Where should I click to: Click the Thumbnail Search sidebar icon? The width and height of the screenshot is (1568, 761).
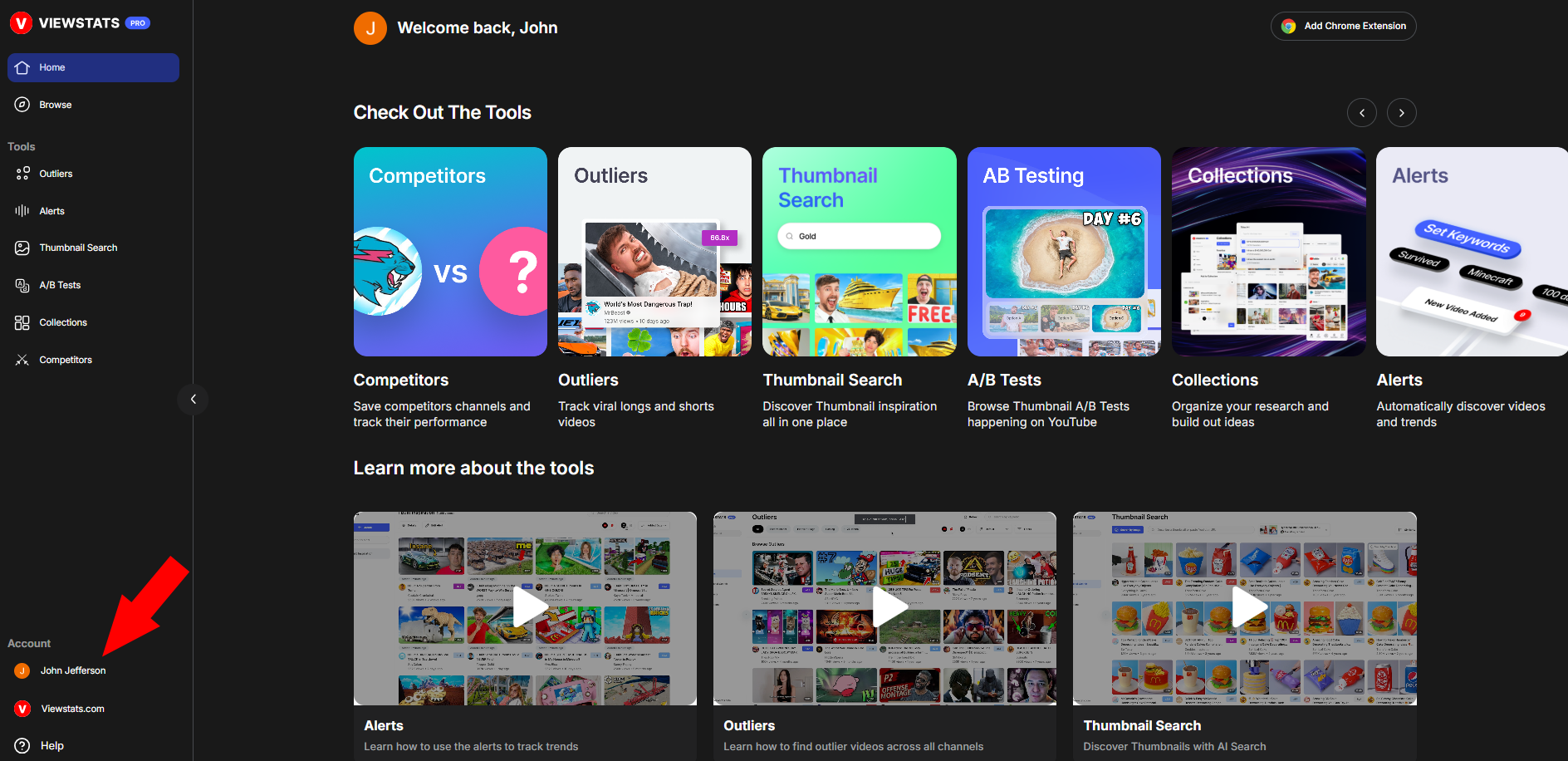point(22,248)
